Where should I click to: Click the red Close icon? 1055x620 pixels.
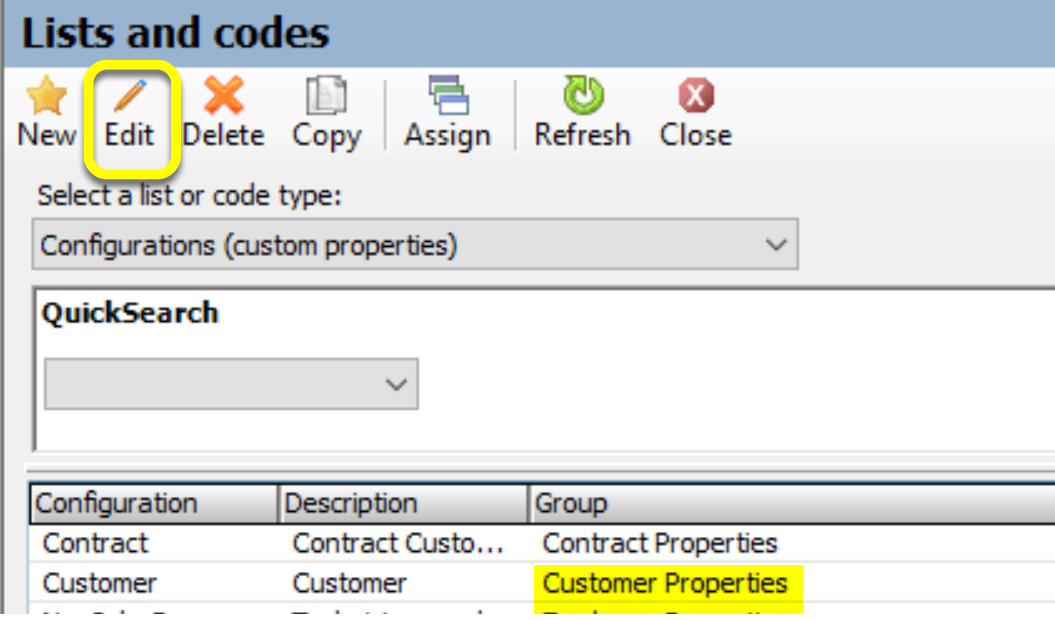pyautogui.click(x=695, y=97)
